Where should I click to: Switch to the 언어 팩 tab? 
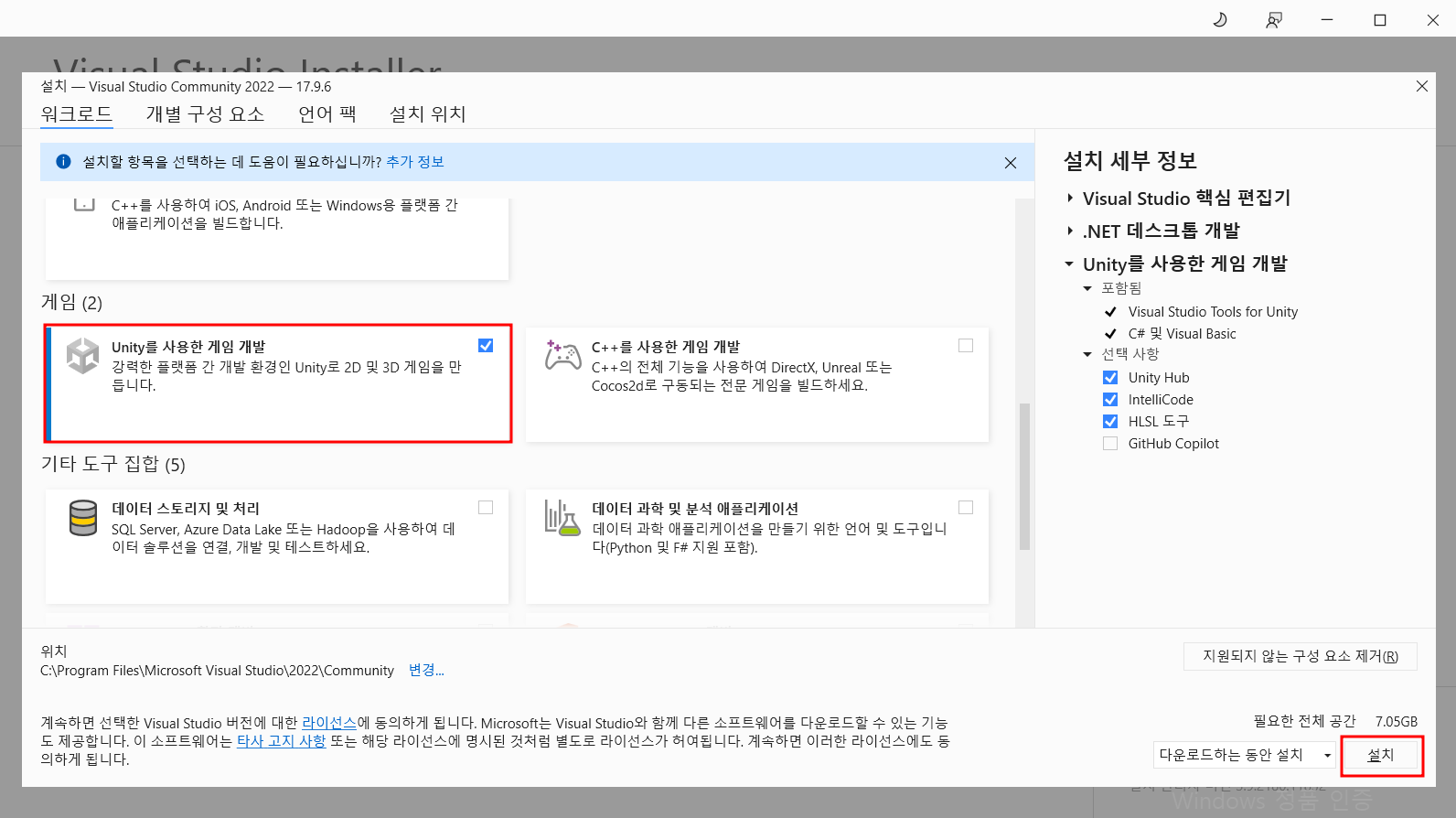point(327,113)
